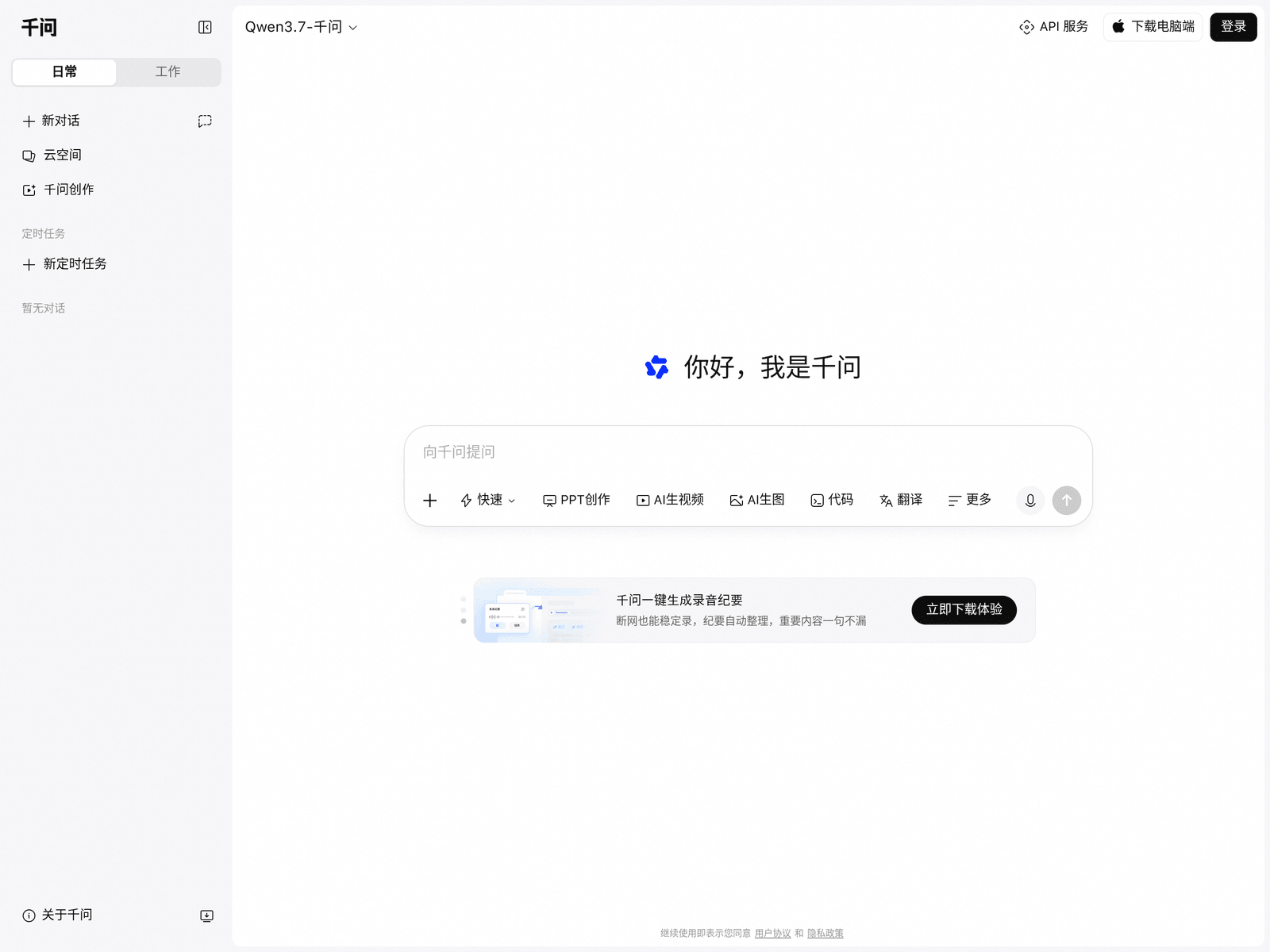1270x952 pixels.
Task: Click the 登录 login button
Action: (1233, 27)
